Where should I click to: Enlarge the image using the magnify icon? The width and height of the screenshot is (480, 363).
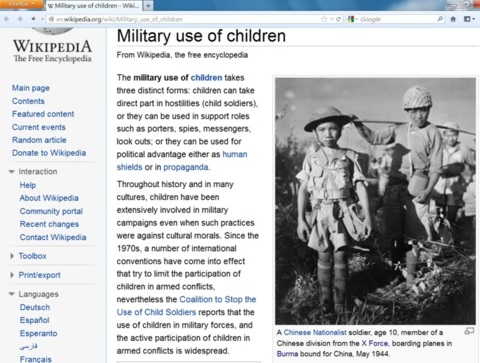(469, 331)
